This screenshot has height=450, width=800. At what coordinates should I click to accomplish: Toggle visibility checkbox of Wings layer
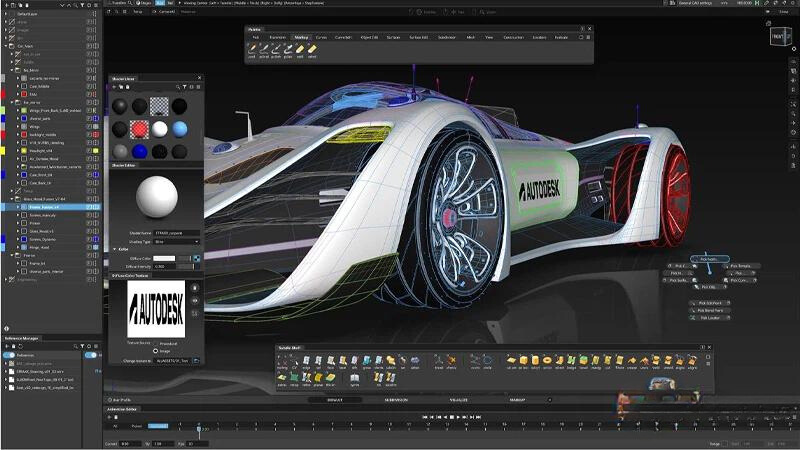pyautogui.click(x=89, y=127)
